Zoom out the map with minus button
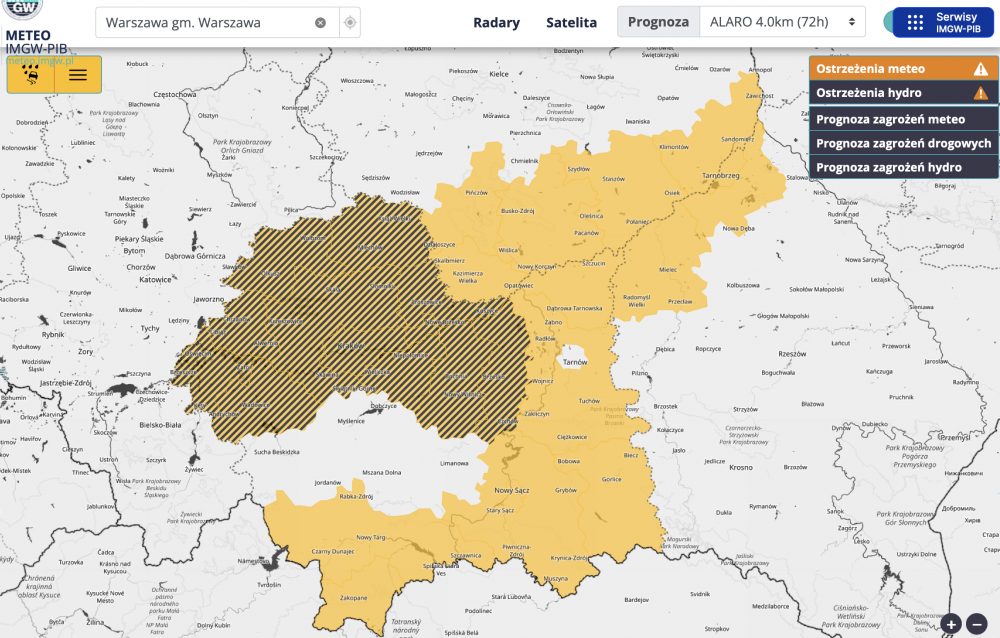The image size is (1000, 638). 977,624
